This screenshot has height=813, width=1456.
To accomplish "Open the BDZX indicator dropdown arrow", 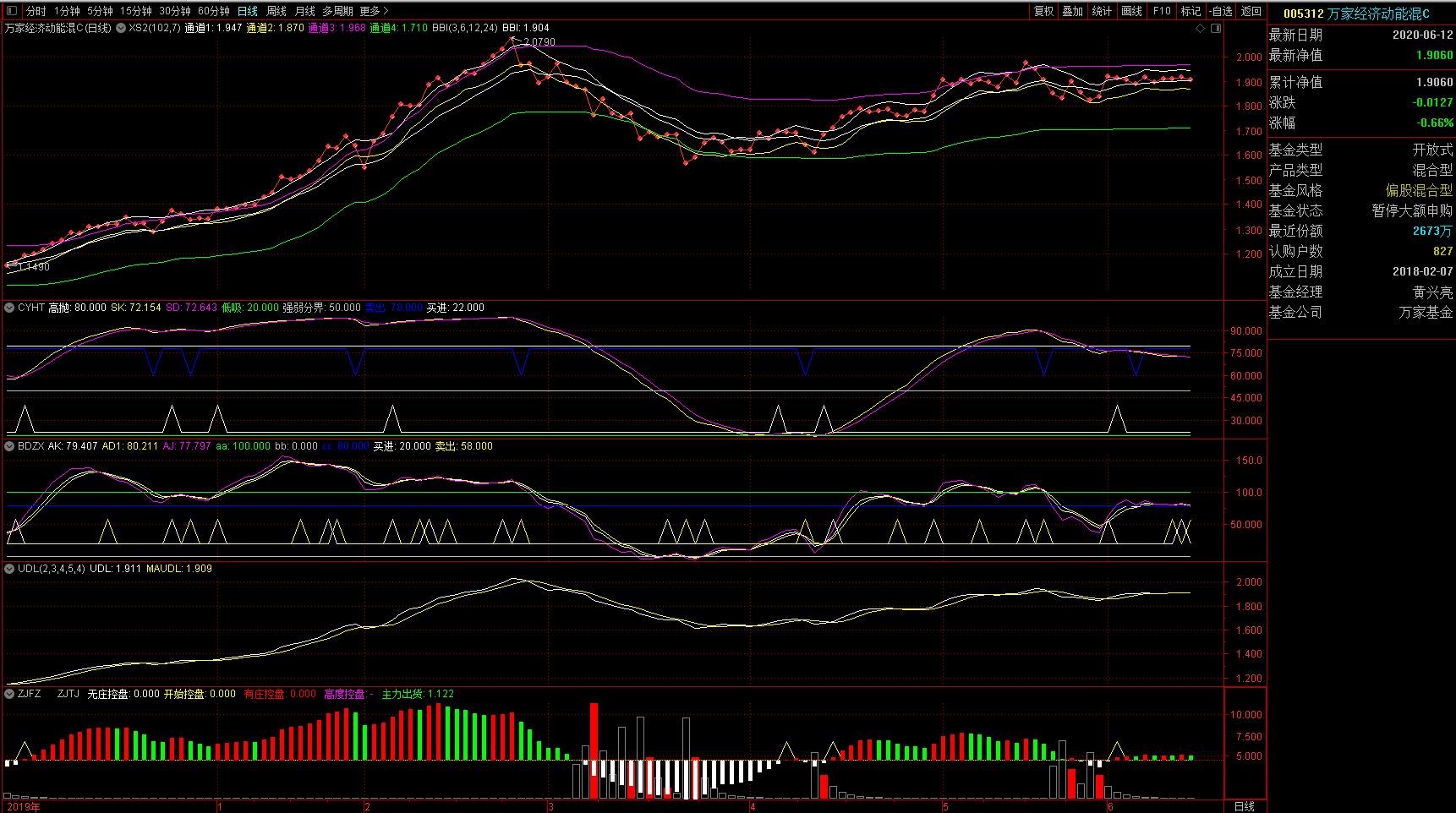I will (10, 446).
